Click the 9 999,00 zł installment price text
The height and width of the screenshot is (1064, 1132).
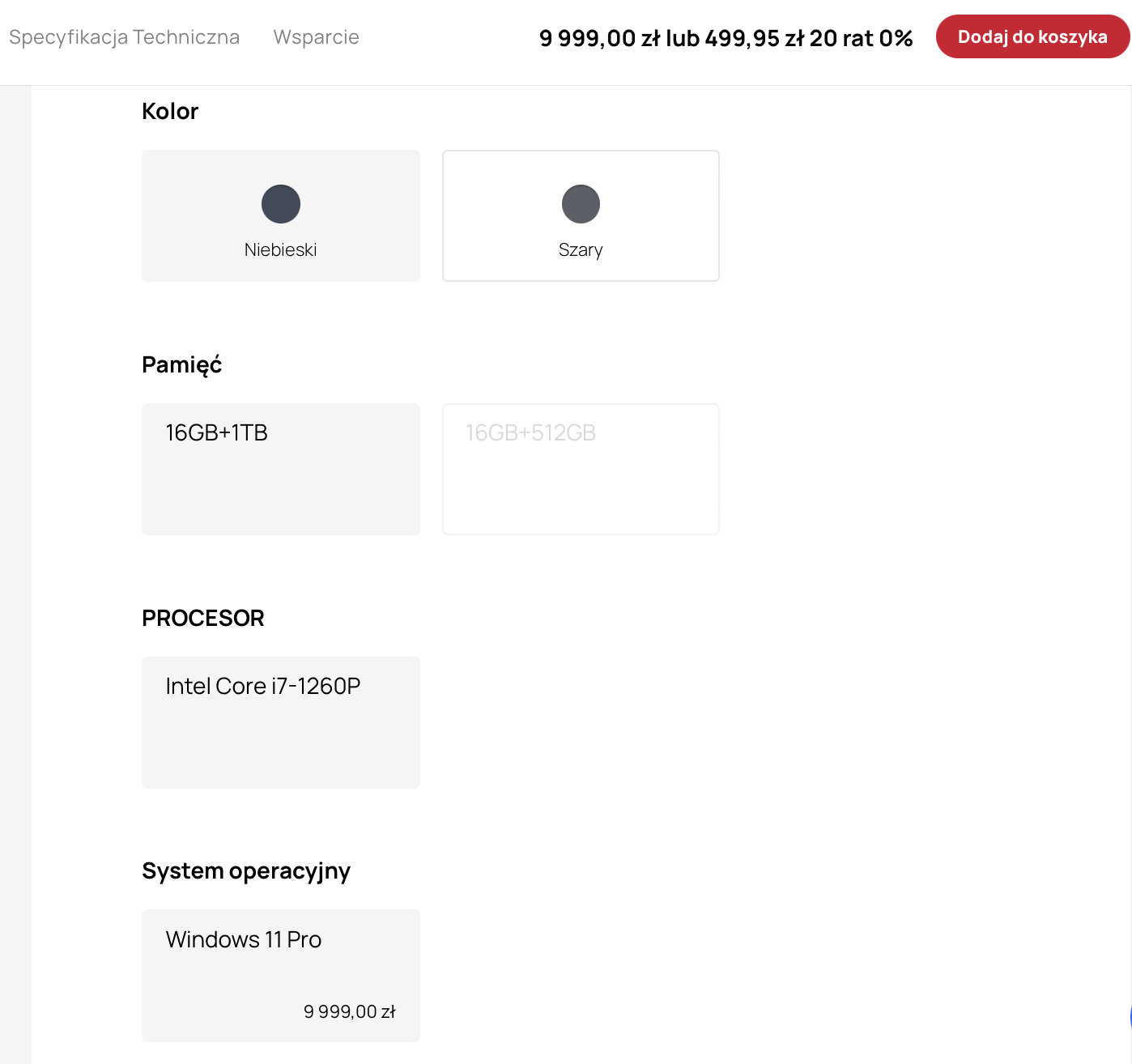[726, 38]
